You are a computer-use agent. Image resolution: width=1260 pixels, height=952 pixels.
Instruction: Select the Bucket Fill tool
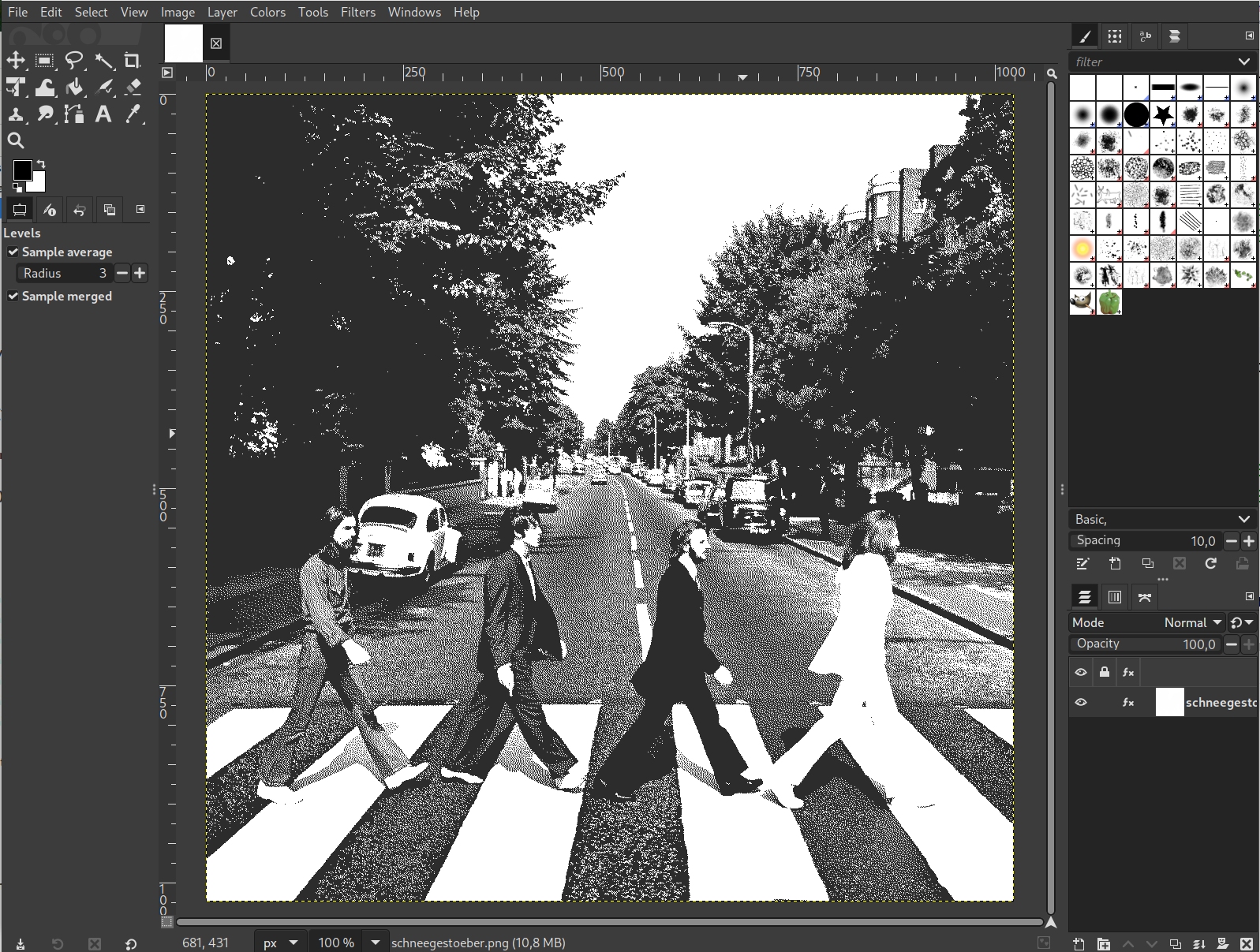74,87
